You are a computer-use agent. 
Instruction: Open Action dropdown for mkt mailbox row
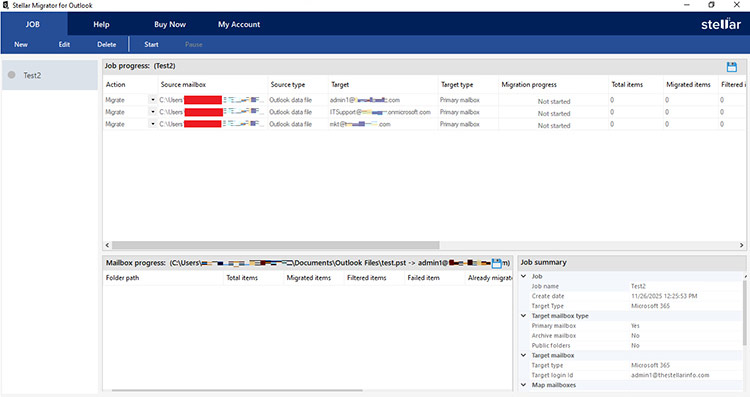pyautogui.click(x=153, y=124)
